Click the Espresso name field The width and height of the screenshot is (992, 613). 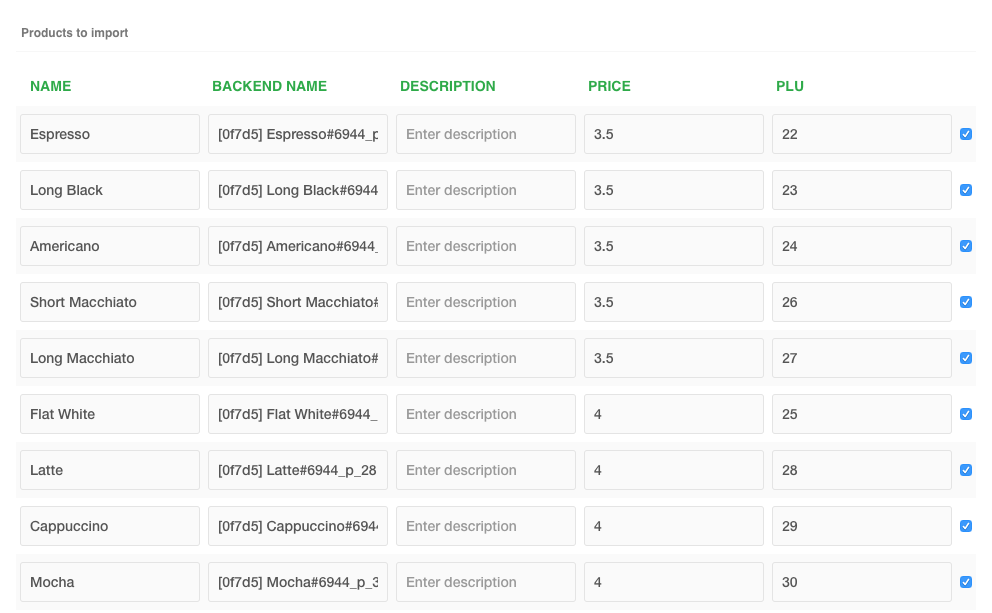(x=110, y=134)
